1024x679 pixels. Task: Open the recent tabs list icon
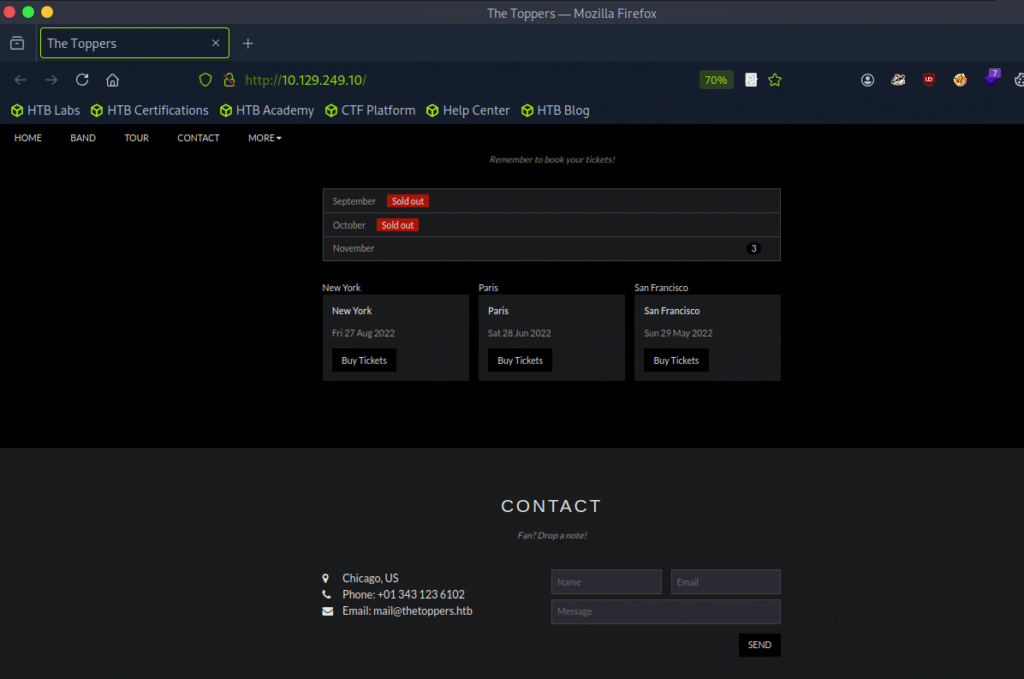tap(17, 43)
